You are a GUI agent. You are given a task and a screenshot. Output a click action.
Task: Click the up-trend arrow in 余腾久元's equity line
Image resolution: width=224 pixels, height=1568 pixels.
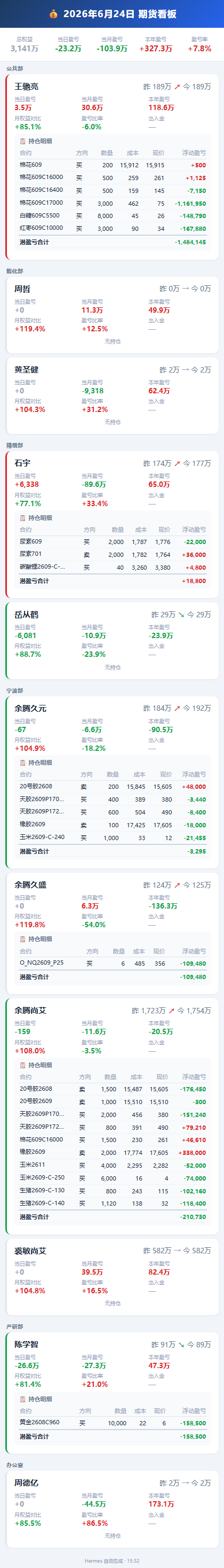click(x=177, y=709)
